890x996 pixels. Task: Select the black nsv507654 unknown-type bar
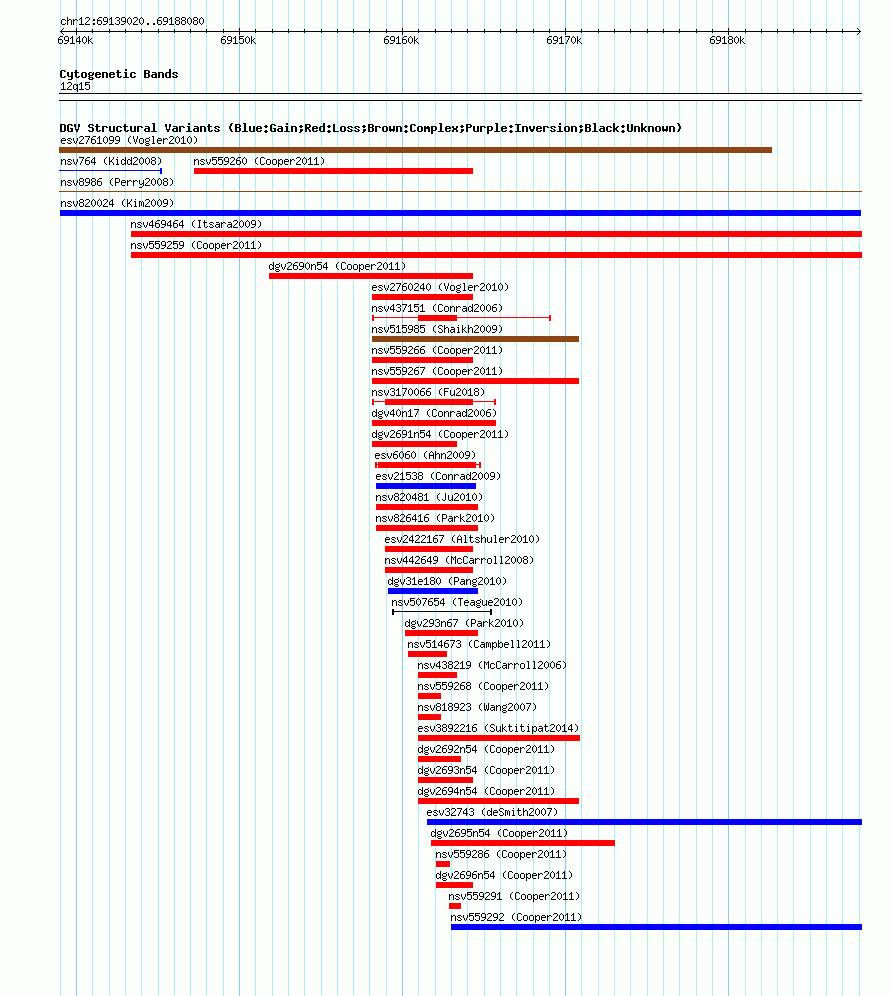point(442,612)
